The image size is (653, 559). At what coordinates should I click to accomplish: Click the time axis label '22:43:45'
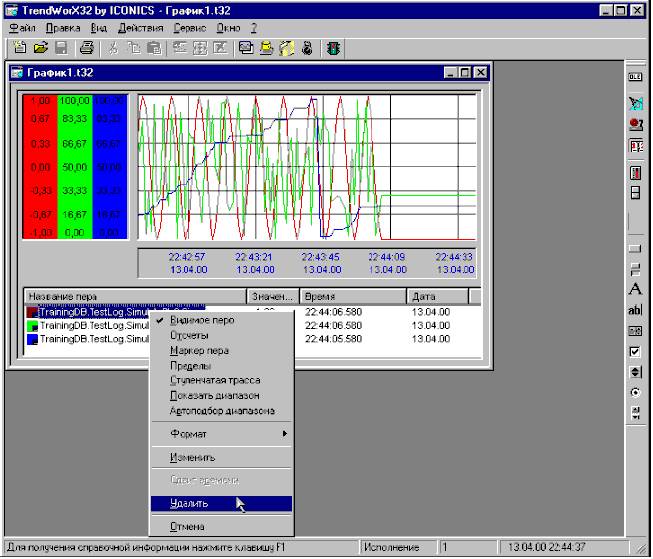coord(321,257)
